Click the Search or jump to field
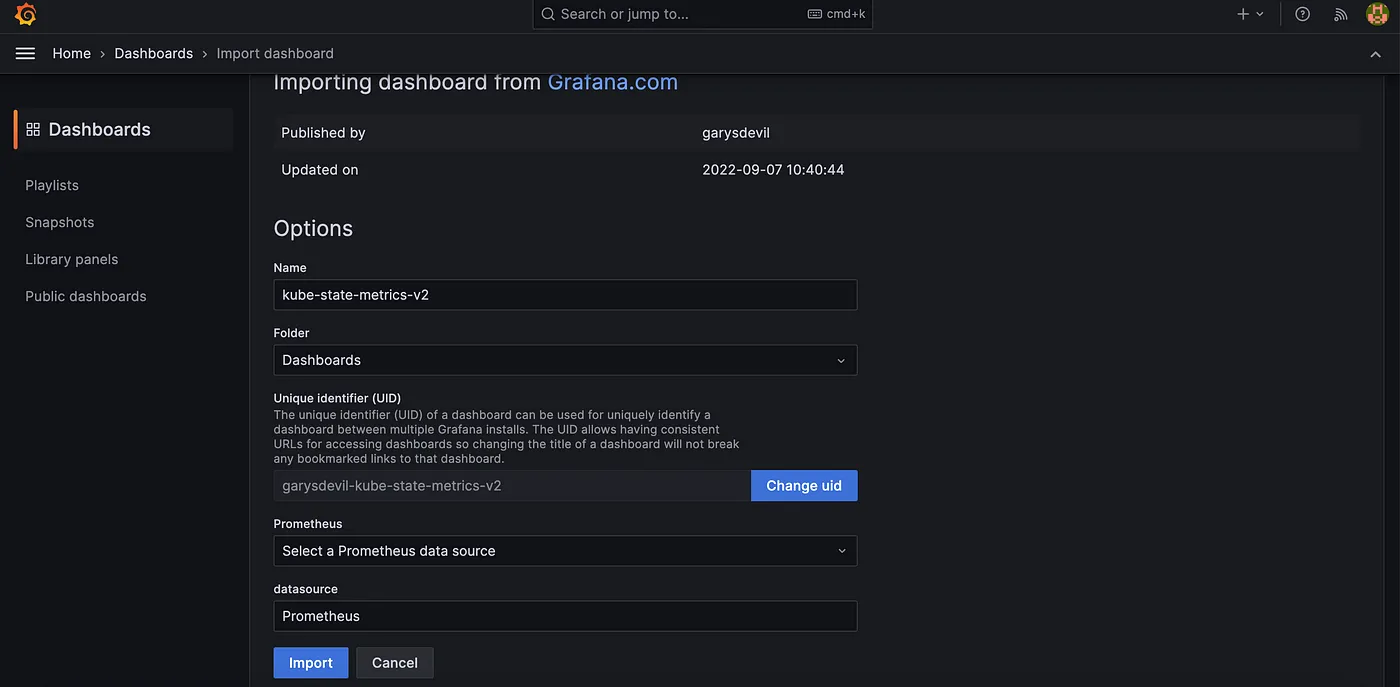This screenshot has width=1400, height=687. coord(703,14)
